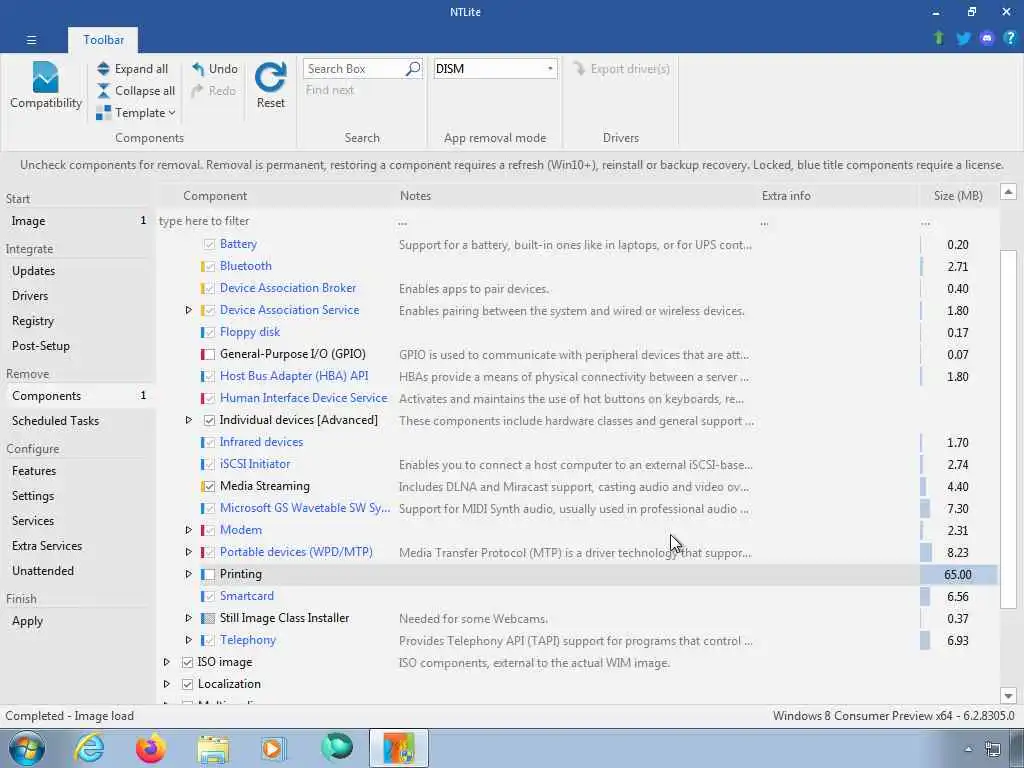Open the Twitter link icon

click(963, 39)
